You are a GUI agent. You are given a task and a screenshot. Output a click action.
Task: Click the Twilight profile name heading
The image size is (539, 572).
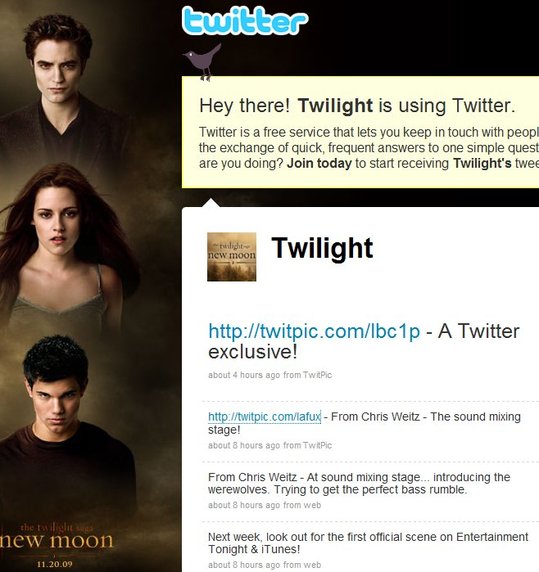(x=322, y=248)
